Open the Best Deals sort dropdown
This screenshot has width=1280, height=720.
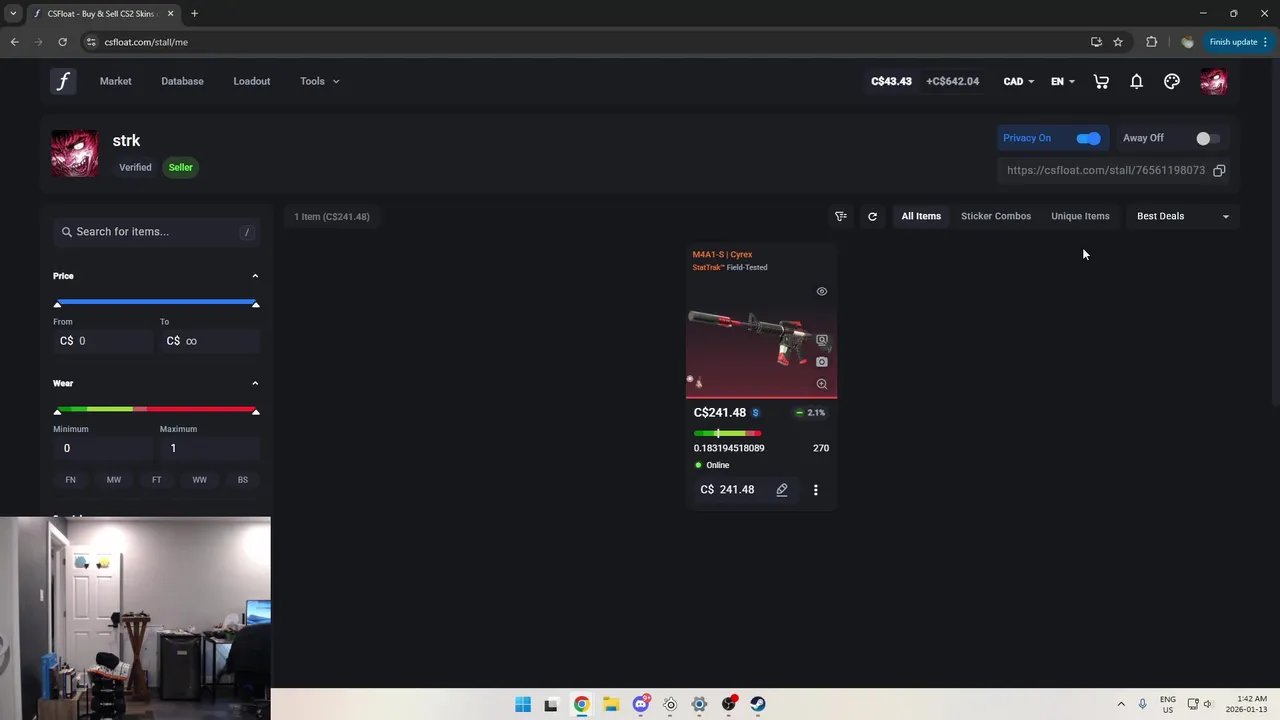pos(1183,216)
